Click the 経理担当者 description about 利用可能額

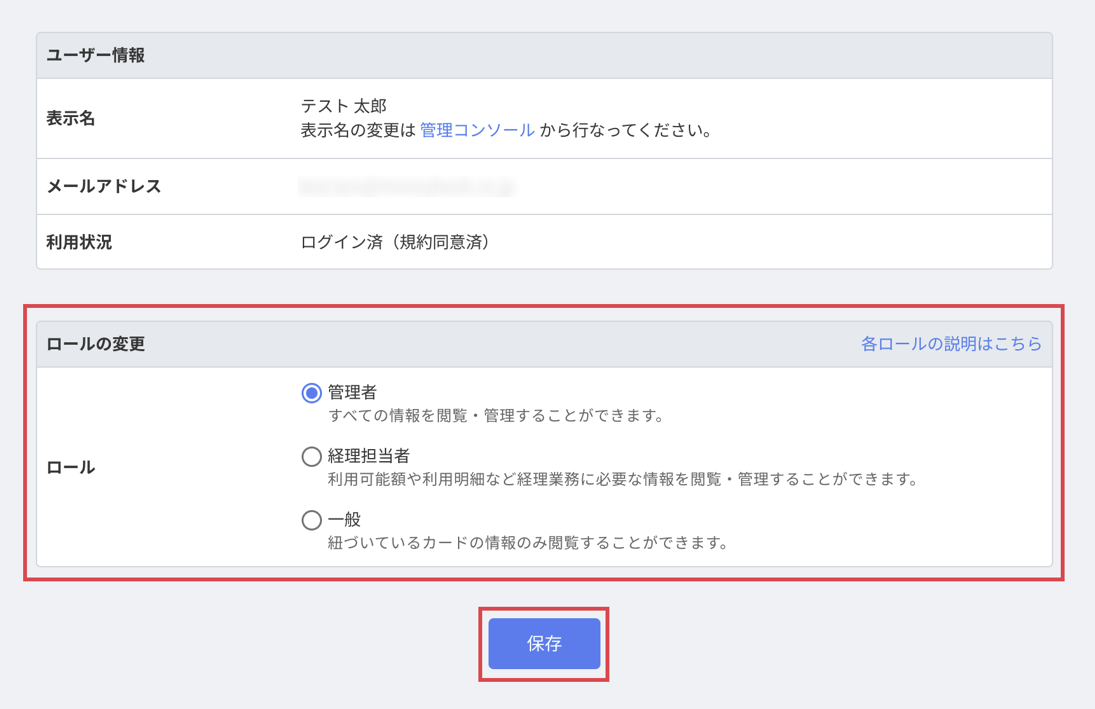(622, 479)
